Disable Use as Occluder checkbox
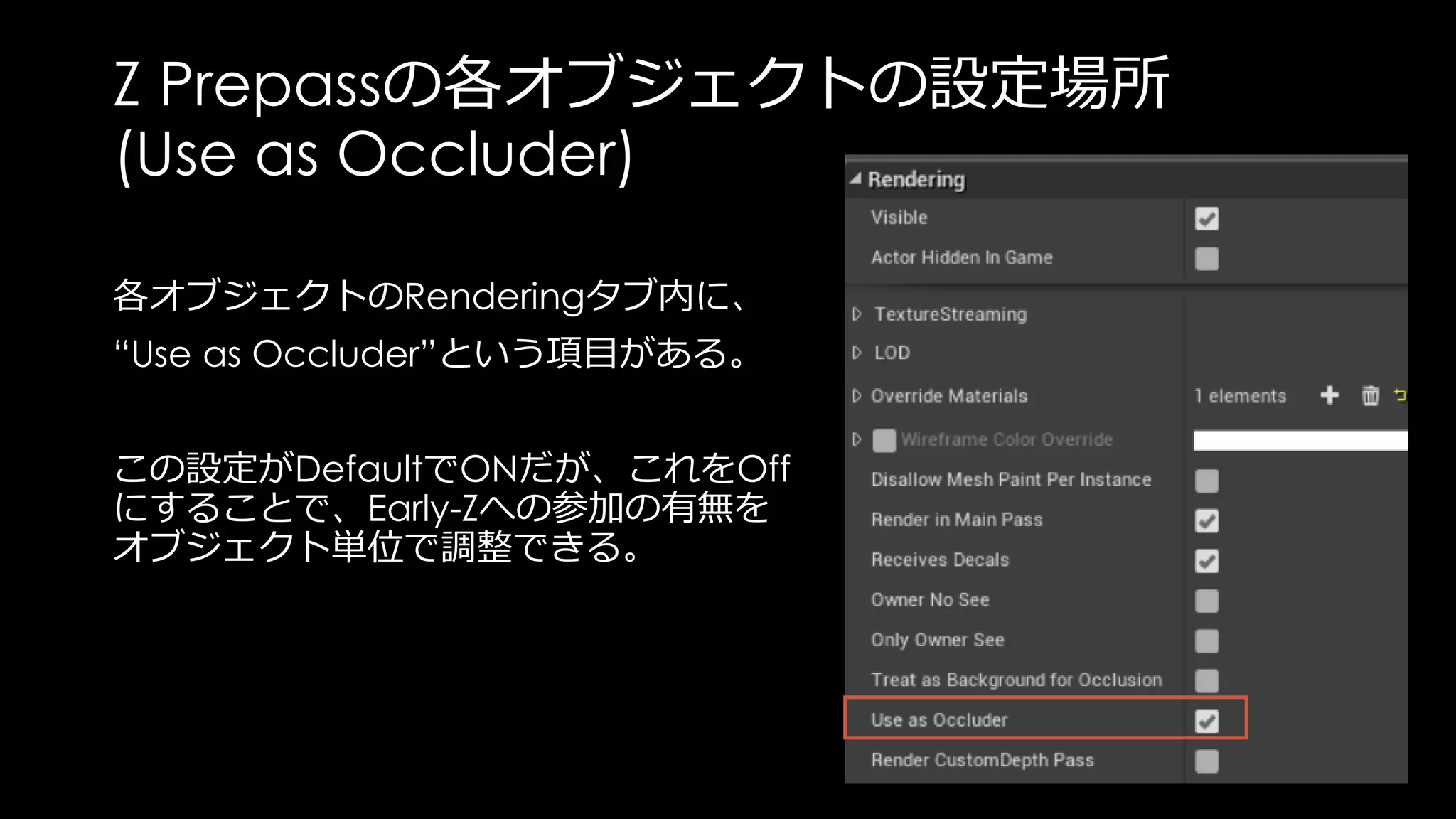 point(1206,721)
